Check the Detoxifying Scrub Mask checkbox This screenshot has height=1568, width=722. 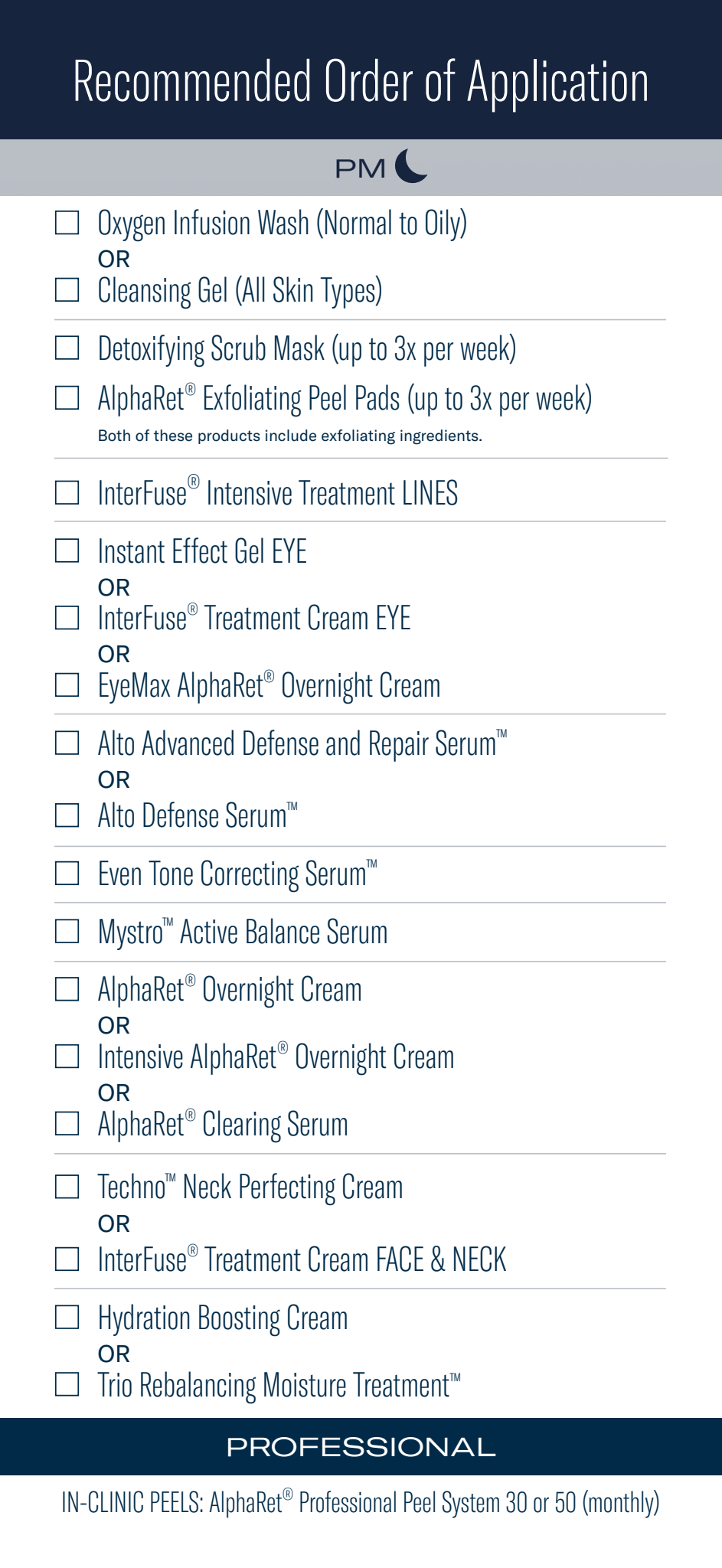pos(67,348)
